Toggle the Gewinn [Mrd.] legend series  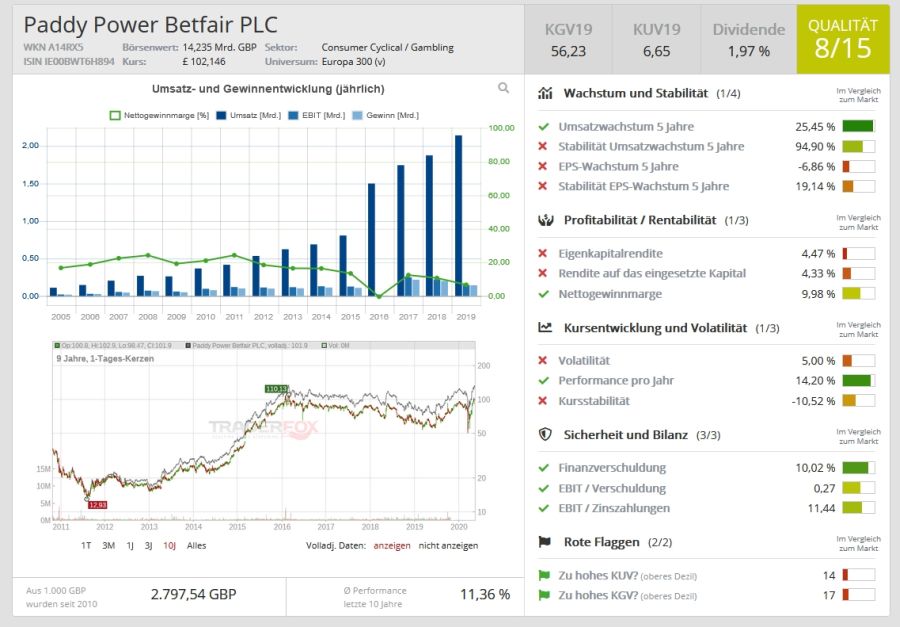click(x=385, y=115)
